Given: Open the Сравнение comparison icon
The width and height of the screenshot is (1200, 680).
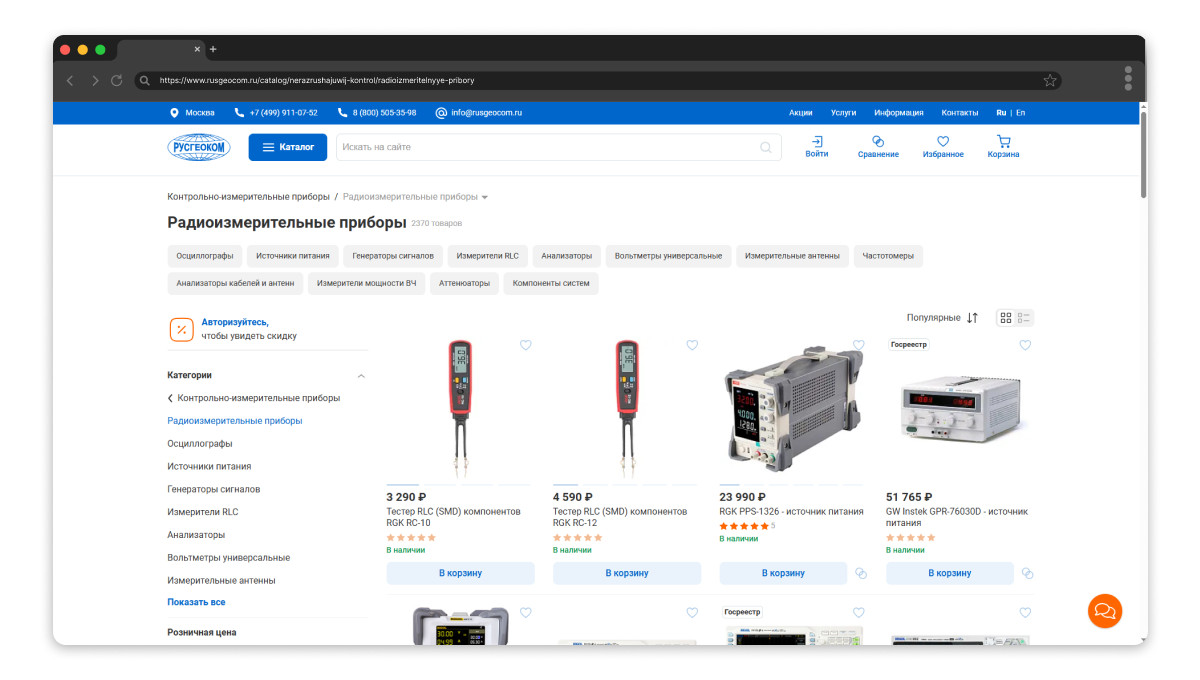Looking at the screenshot, I should tap(878, 142).
